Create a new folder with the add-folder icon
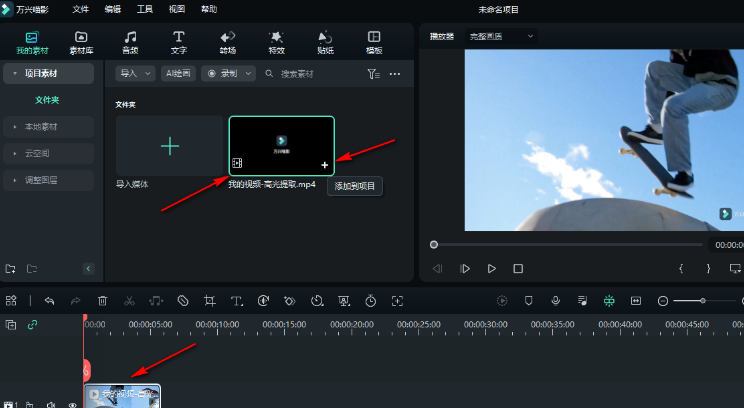The width and height of the screenshot is (744, 408). tap(10, 269)
